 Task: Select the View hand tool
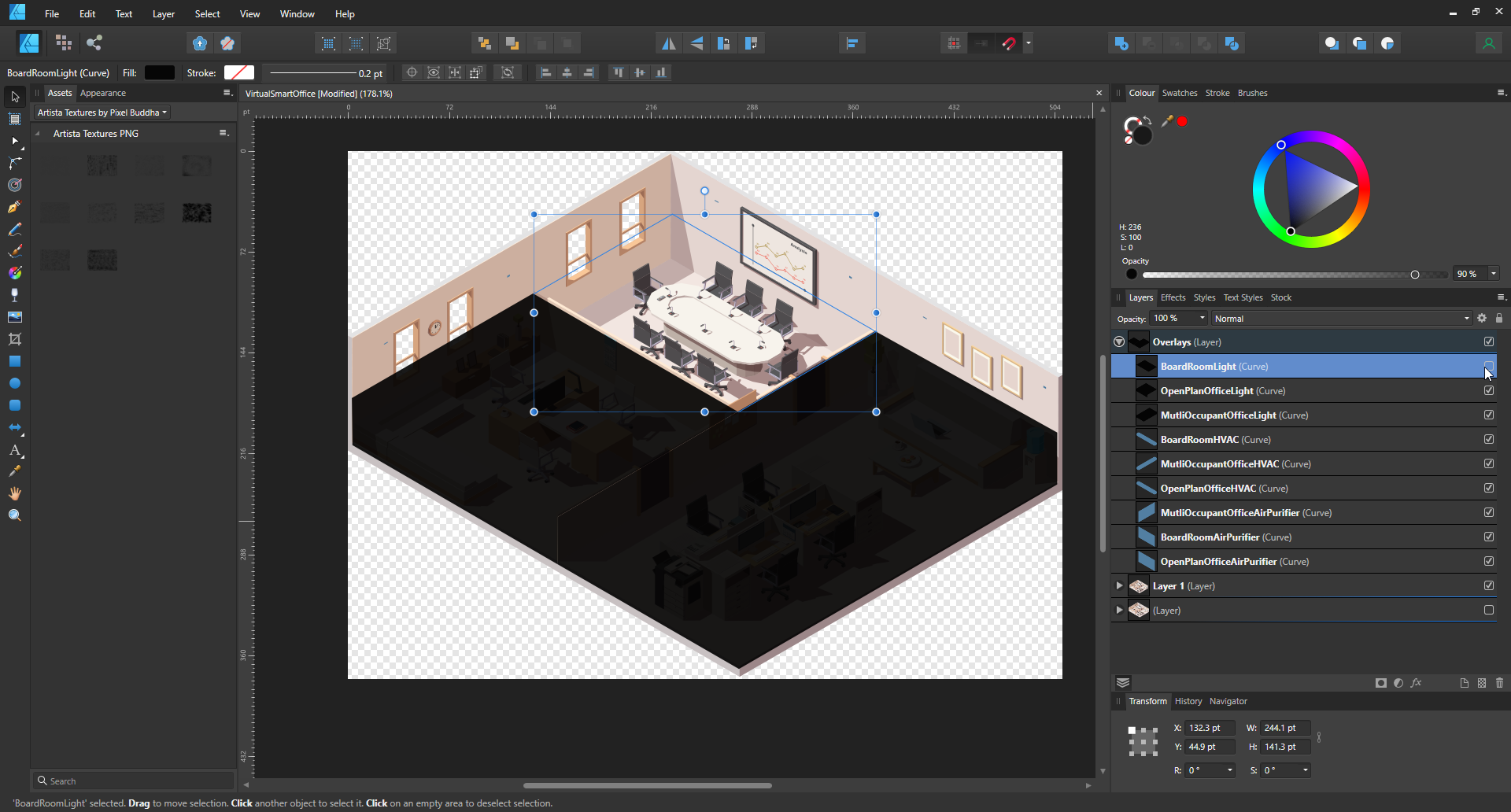pyautogui.click(x=15, y=493)
